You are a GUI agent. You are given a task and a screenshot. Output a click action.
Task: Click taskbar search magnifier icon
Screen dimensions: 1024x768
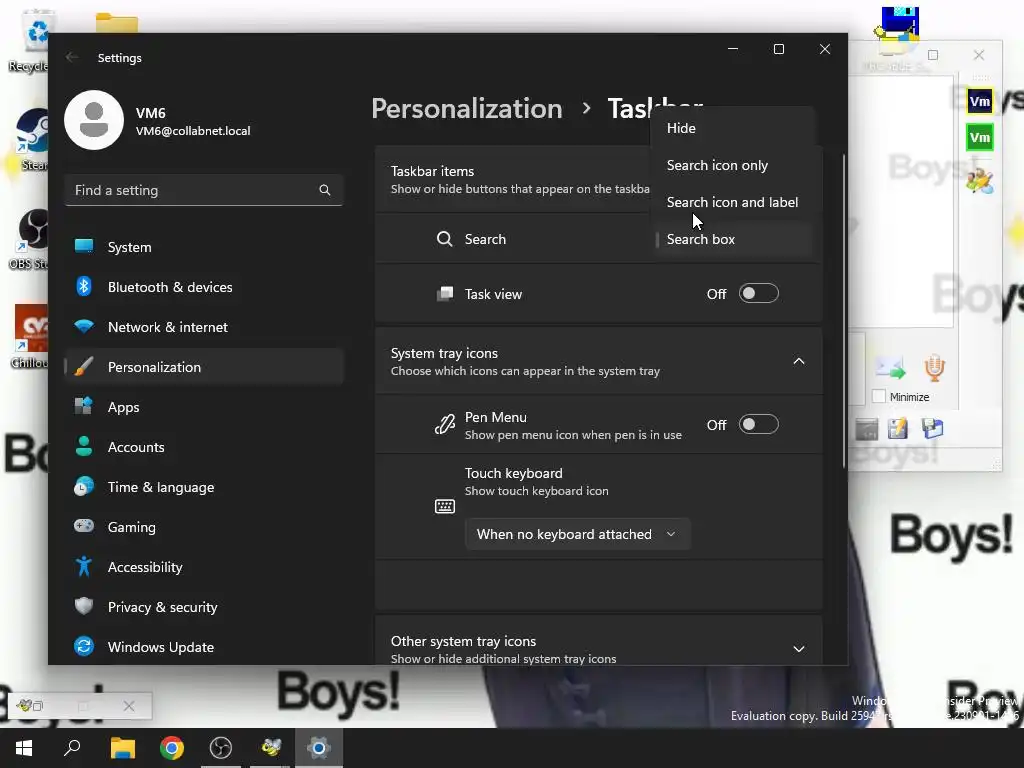coord(72,748)
